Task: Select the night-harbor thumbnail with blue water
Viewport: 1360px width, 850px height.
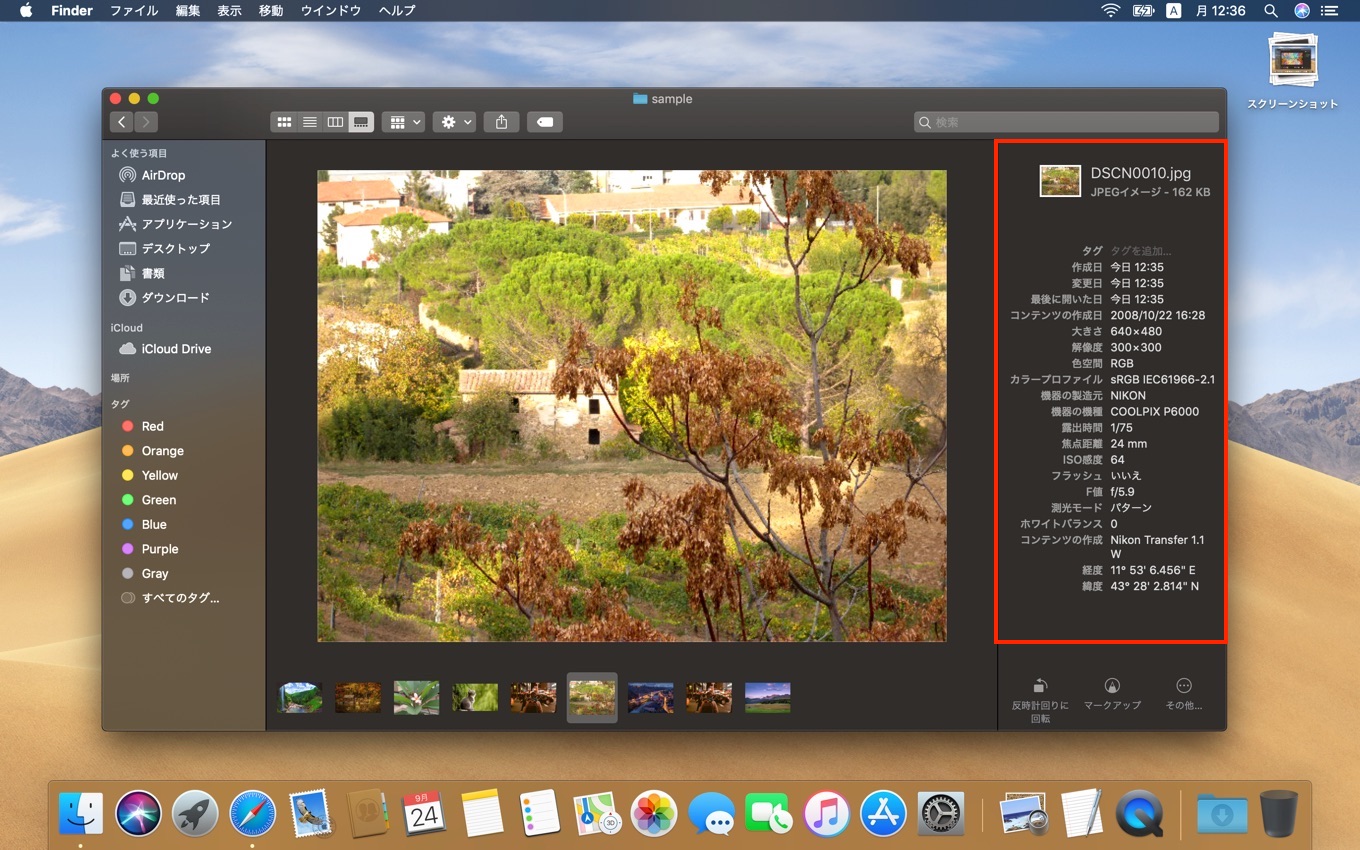Action: 650,697
